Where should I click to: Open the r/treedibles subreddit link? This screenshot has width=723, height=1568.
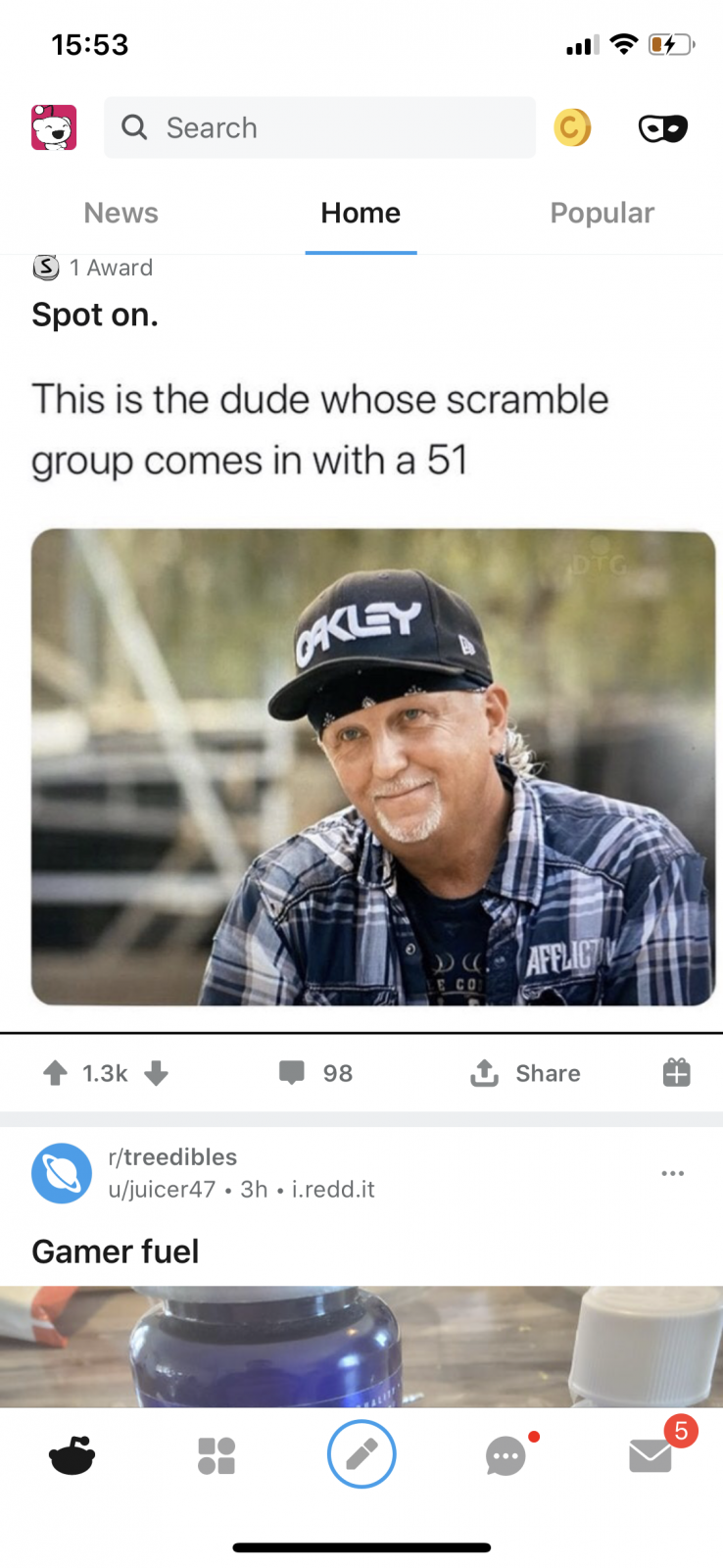point(172,1157)
